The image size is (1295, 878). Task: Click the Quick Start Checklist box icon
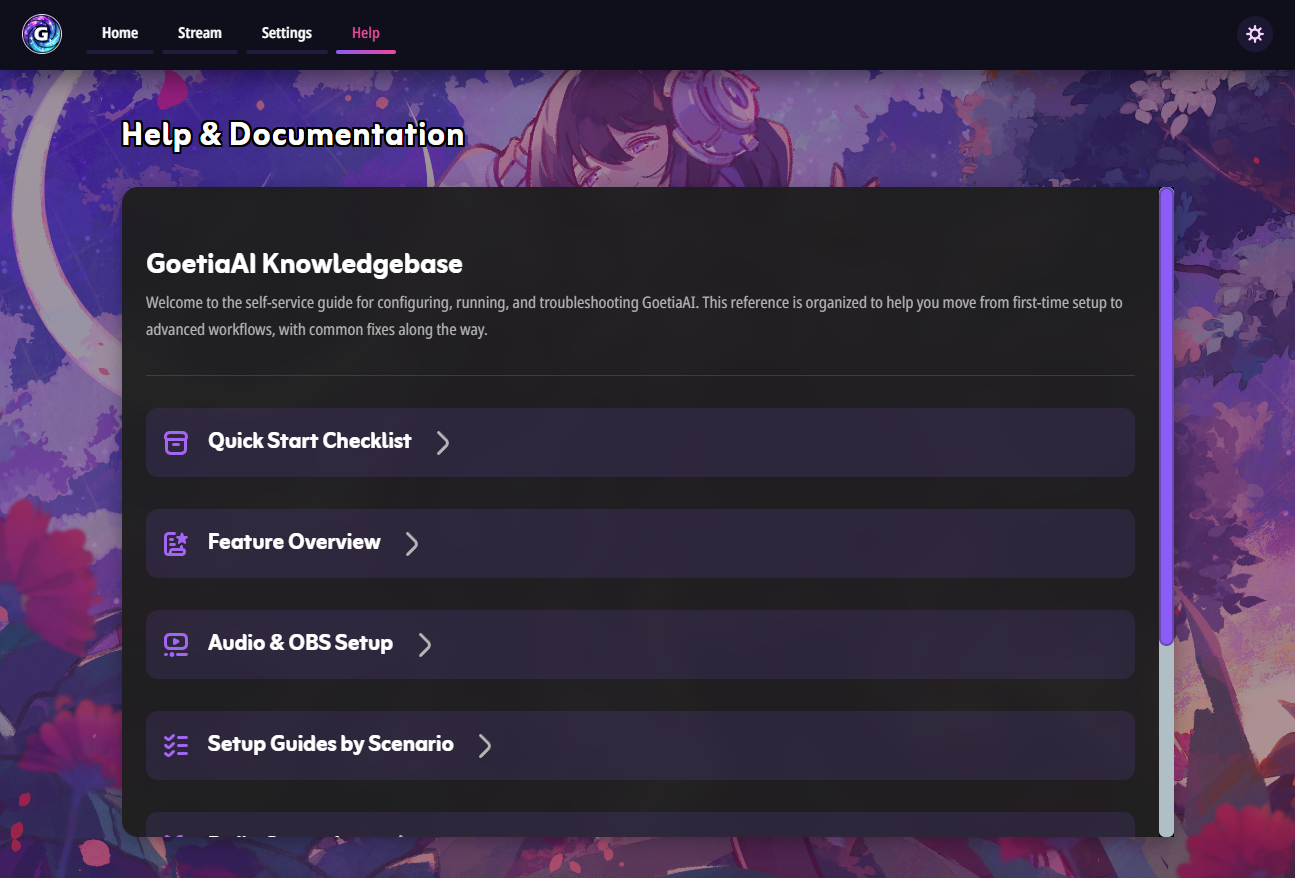(176, 442)
